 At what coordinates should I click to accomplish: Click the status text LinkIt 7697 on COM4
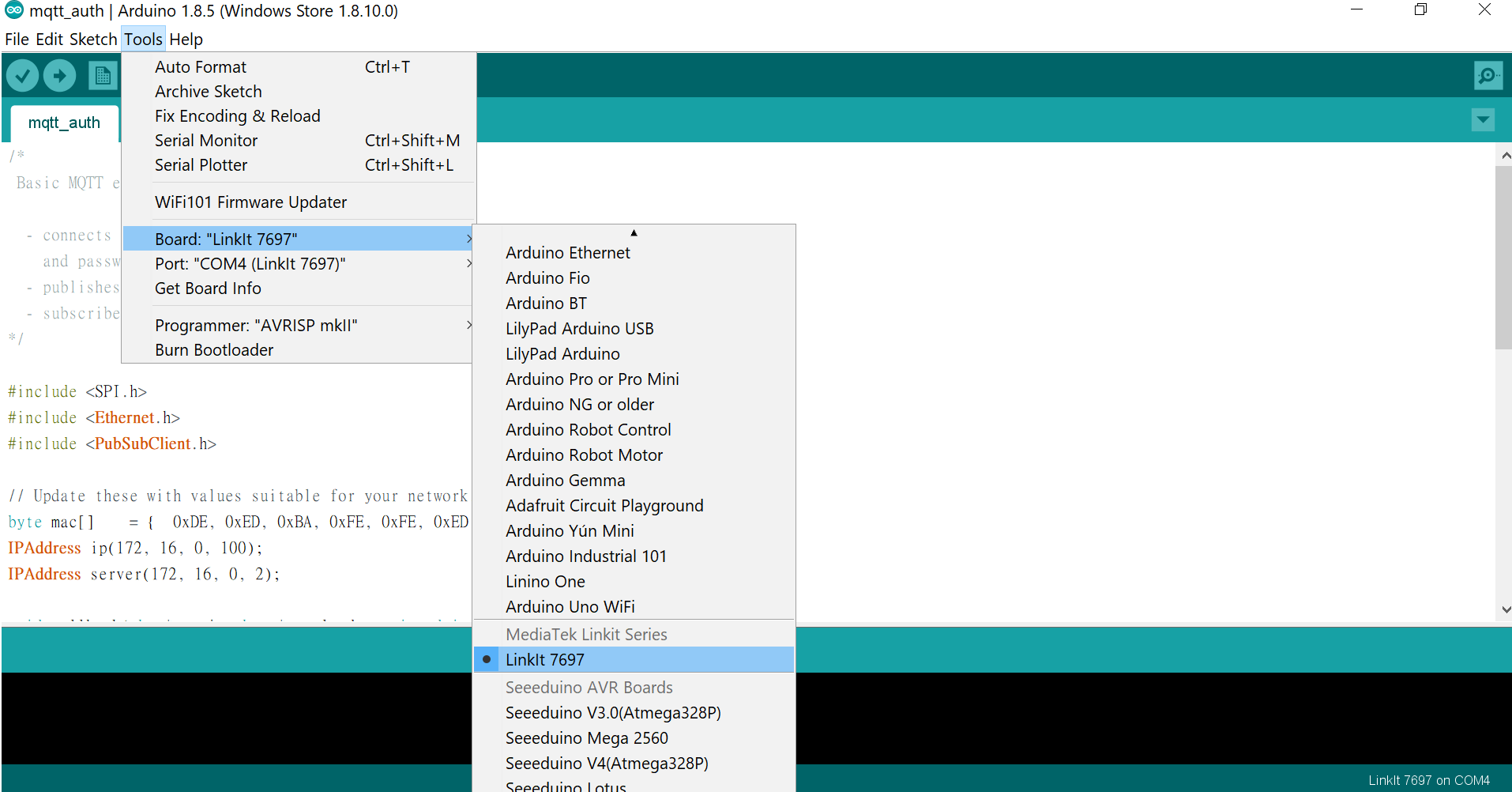pos(1429,780)
